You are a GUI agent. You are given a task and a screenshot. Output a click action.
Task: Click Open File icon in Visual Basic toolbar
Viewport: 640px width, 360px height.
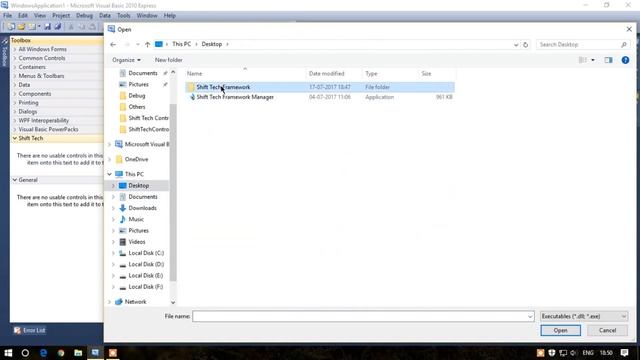coord(21,27)
